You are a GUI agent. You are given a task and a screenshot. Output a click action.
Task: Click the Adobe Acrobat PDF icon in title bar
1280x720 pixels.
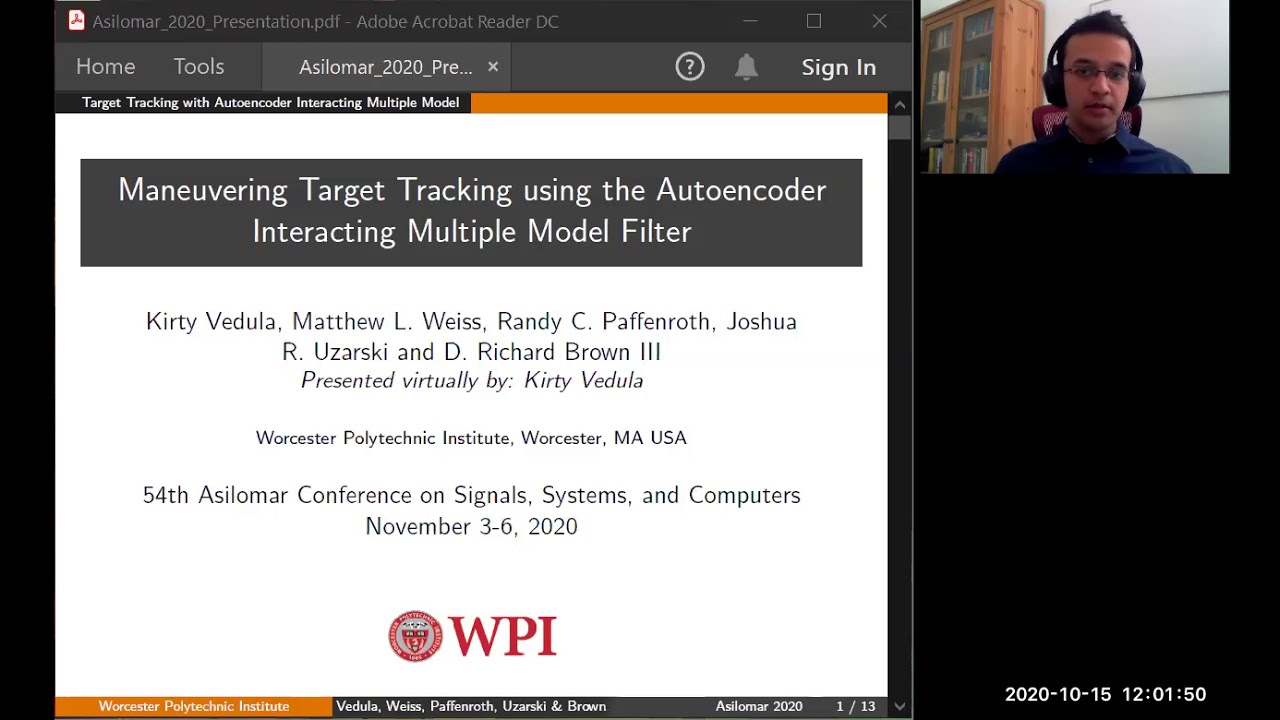pyautogui.click(x=76, y=21)
